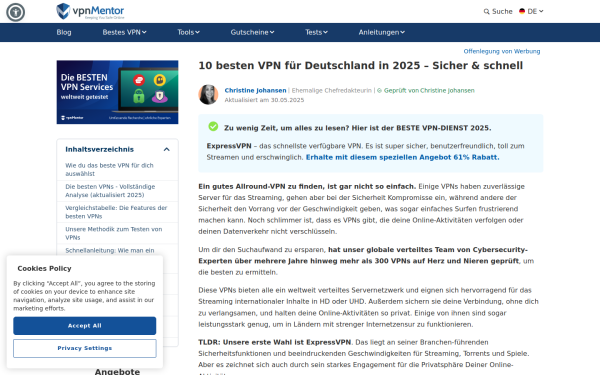
Task: Click the green checkmark icon in highlight box
Action: click(213, 126)
